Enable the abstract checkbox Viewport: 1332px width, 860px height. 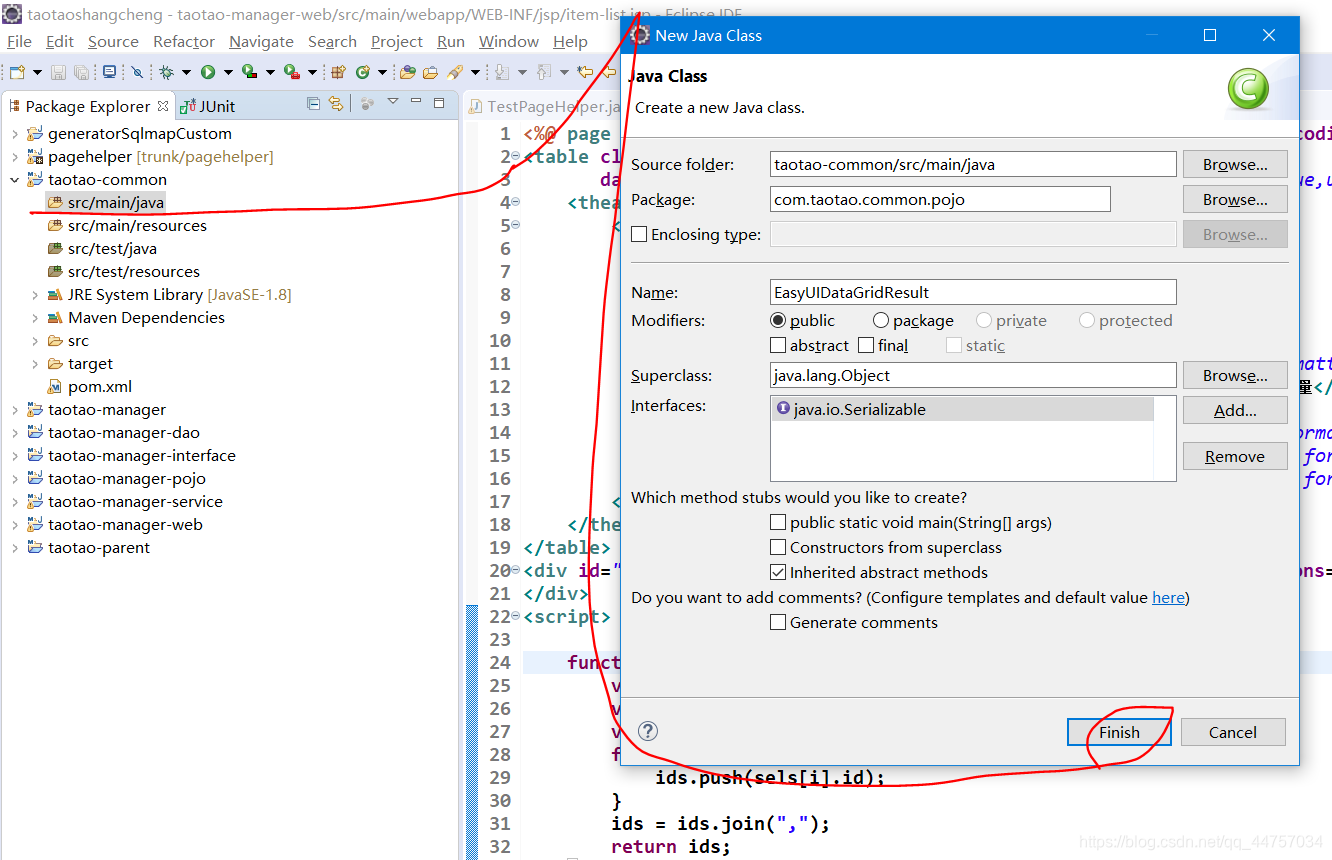pyautogui.click(x=778, y=345)
